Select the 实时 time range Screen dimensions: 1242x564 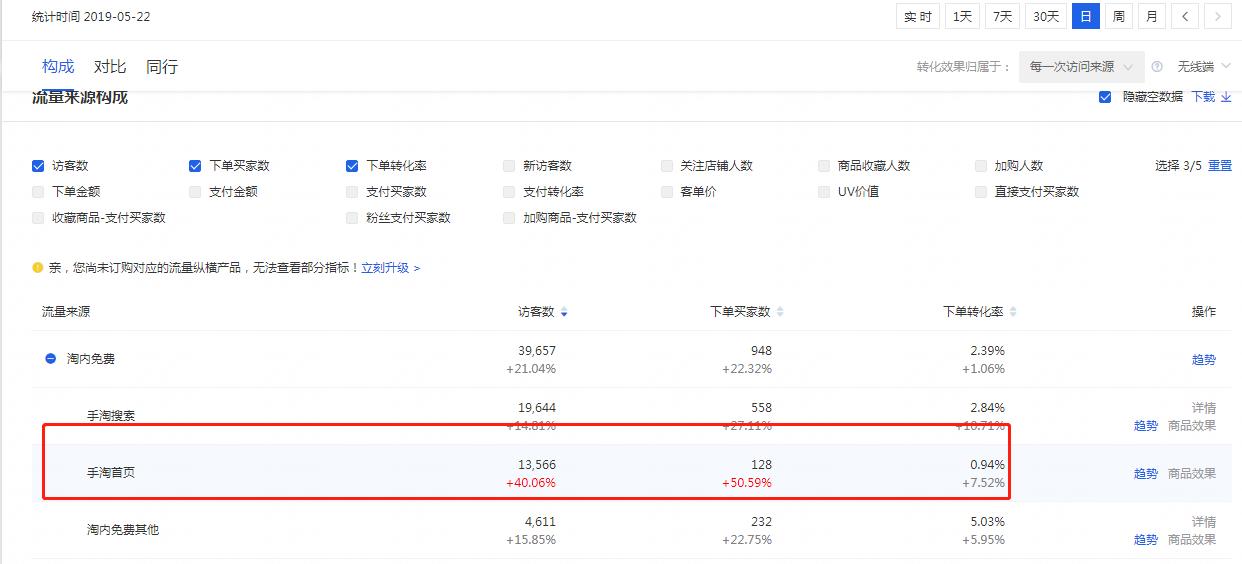pyautogui.click(x=918, y=16)
